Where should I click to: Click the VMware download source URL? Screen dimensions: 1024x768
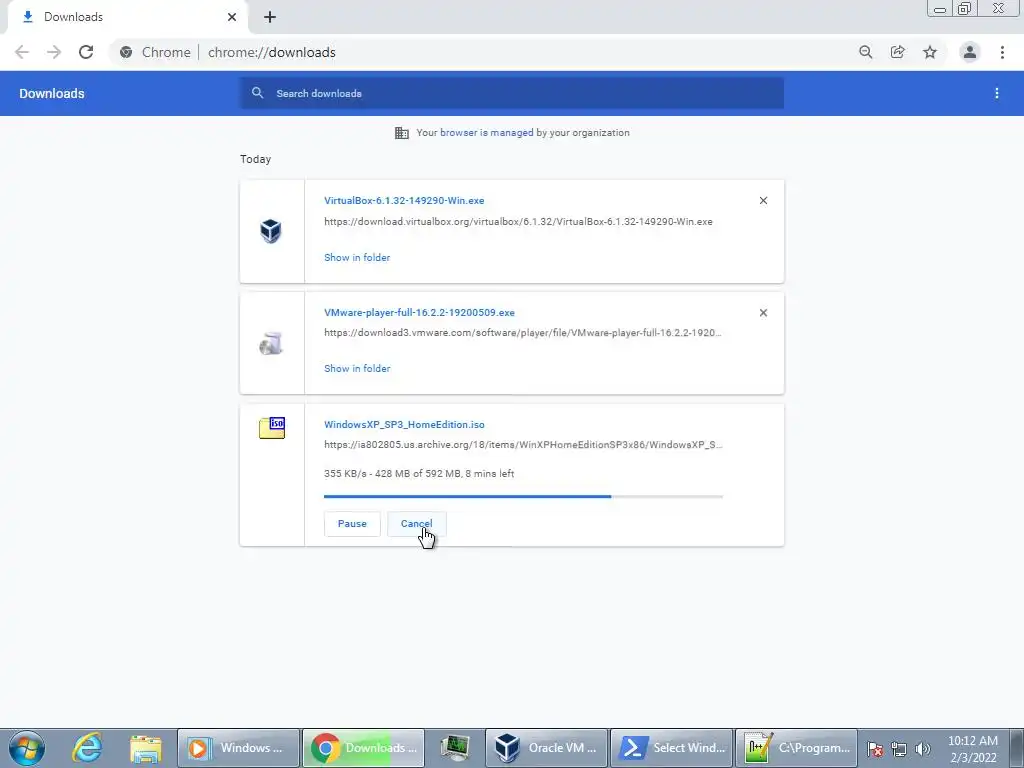click(x=522, y=332)
